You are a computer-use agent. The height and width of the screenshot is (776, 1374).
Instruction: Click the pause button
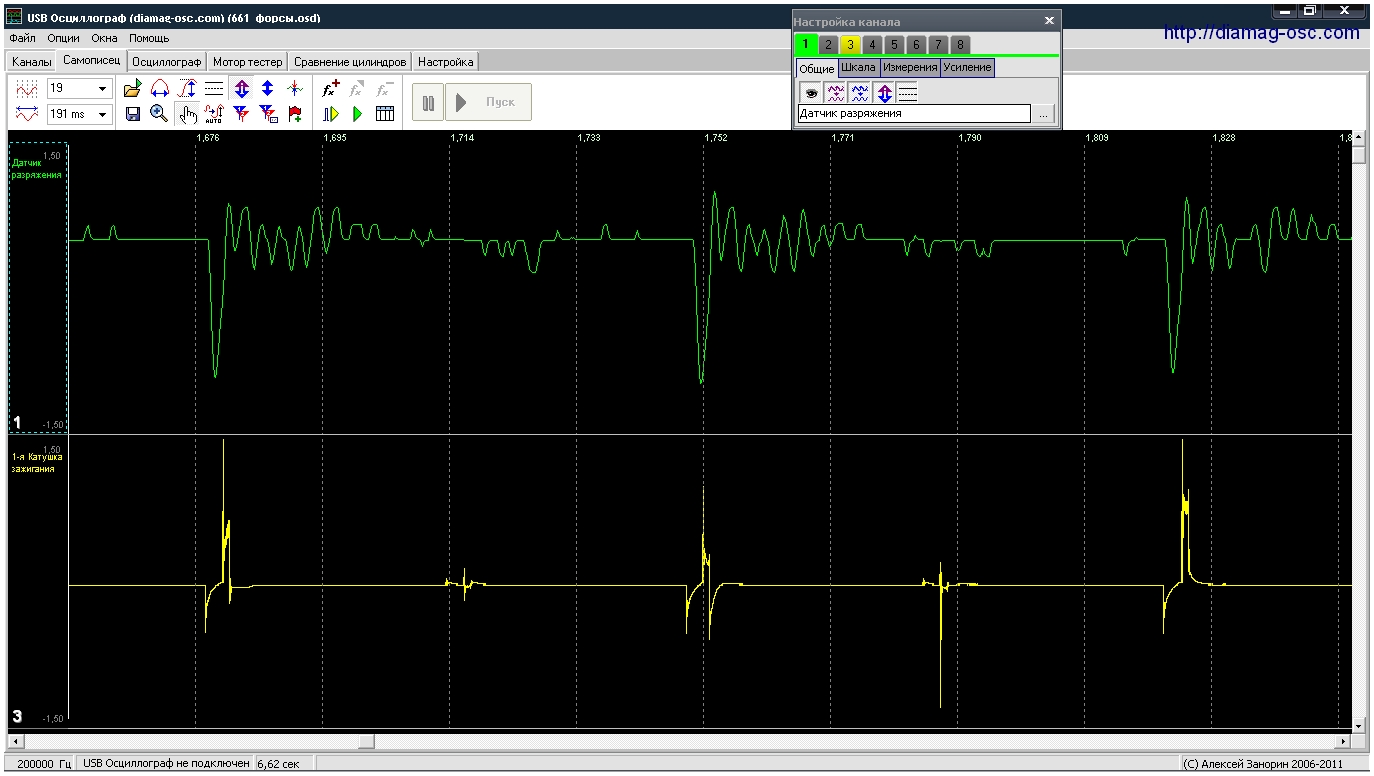pyautogui.click(x=428, y=102)
